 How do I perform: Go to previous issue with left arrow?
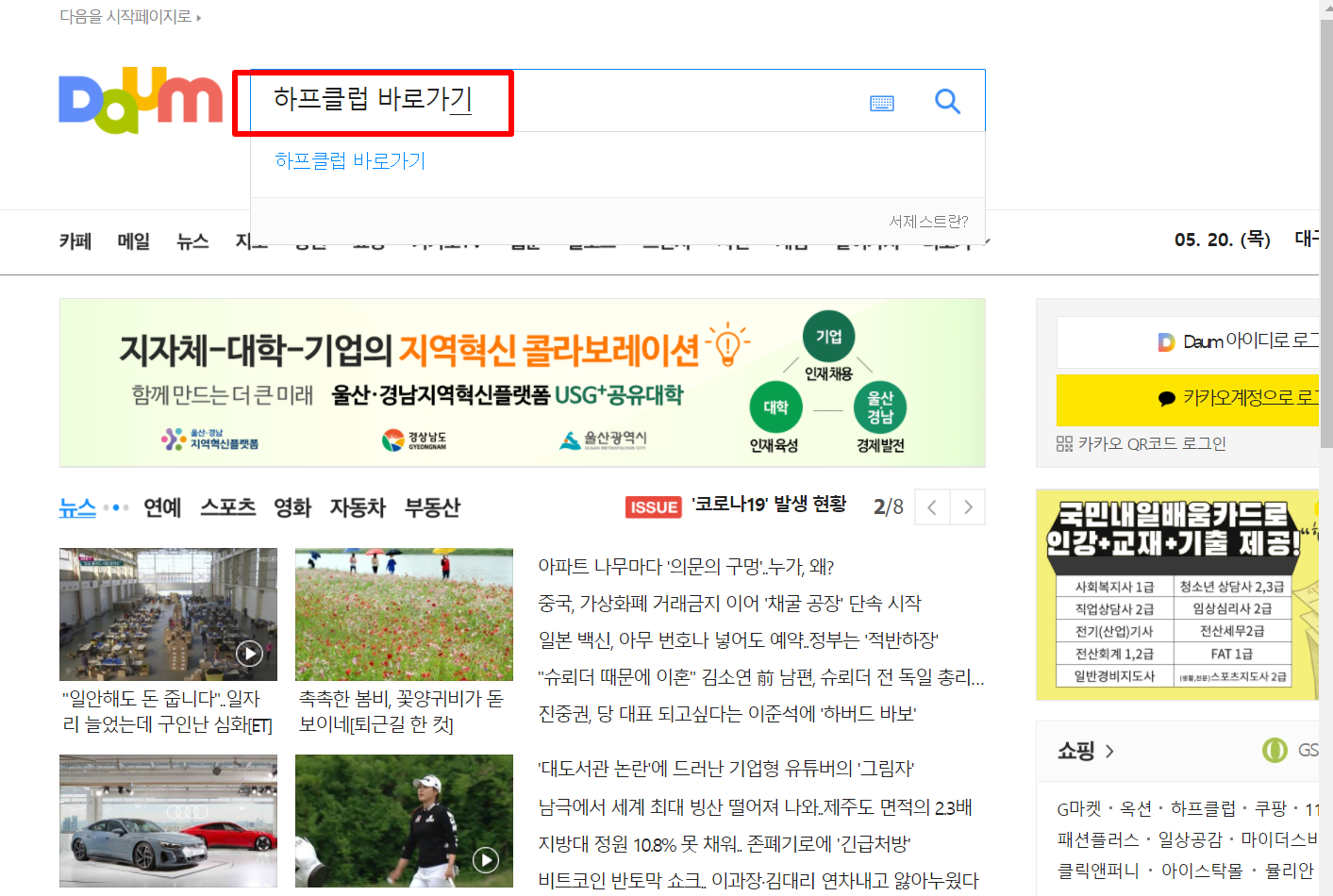click(x=932, y=507)
